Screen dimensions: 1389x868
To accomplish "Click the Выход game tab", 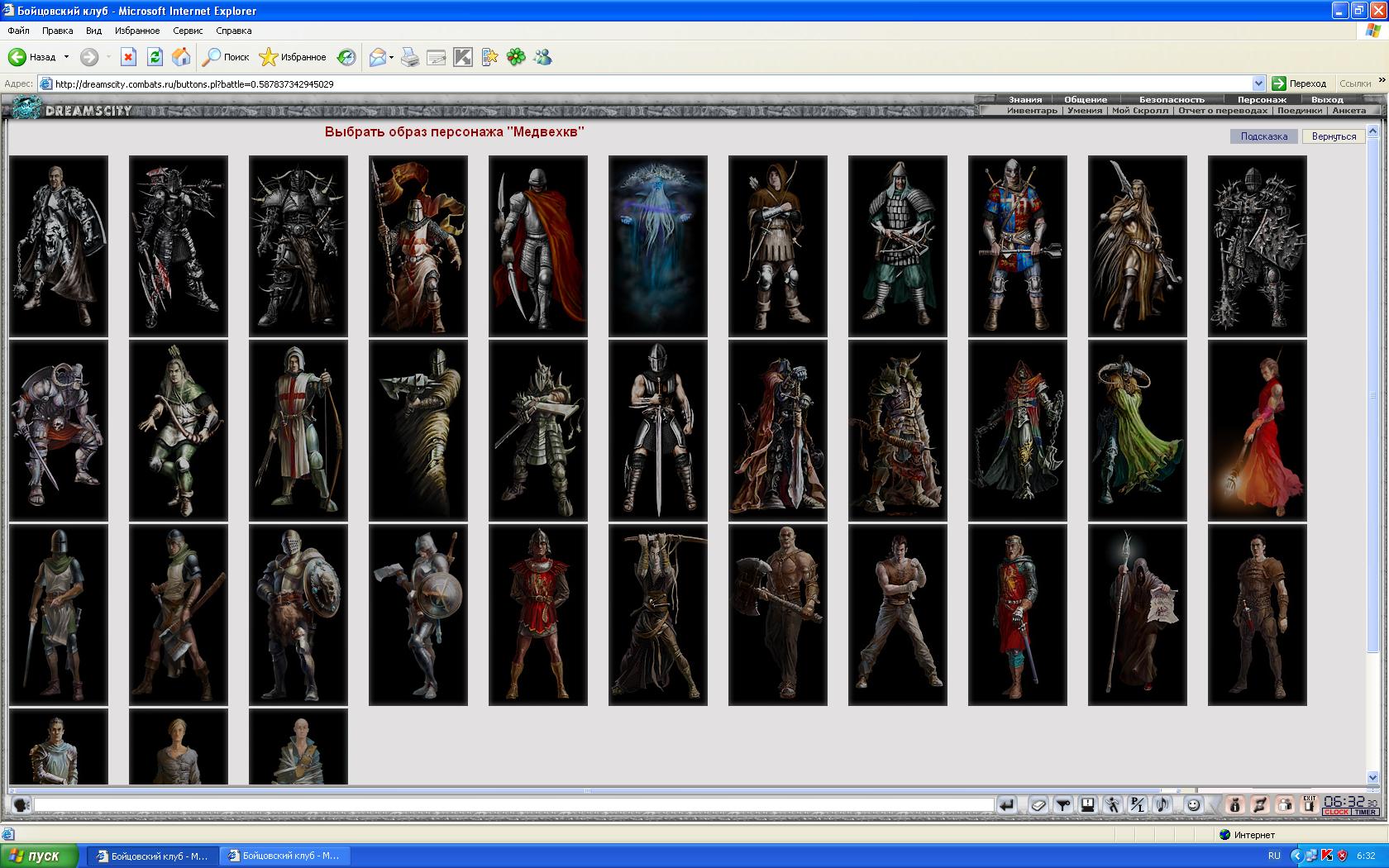I will tap(1327, 99).
